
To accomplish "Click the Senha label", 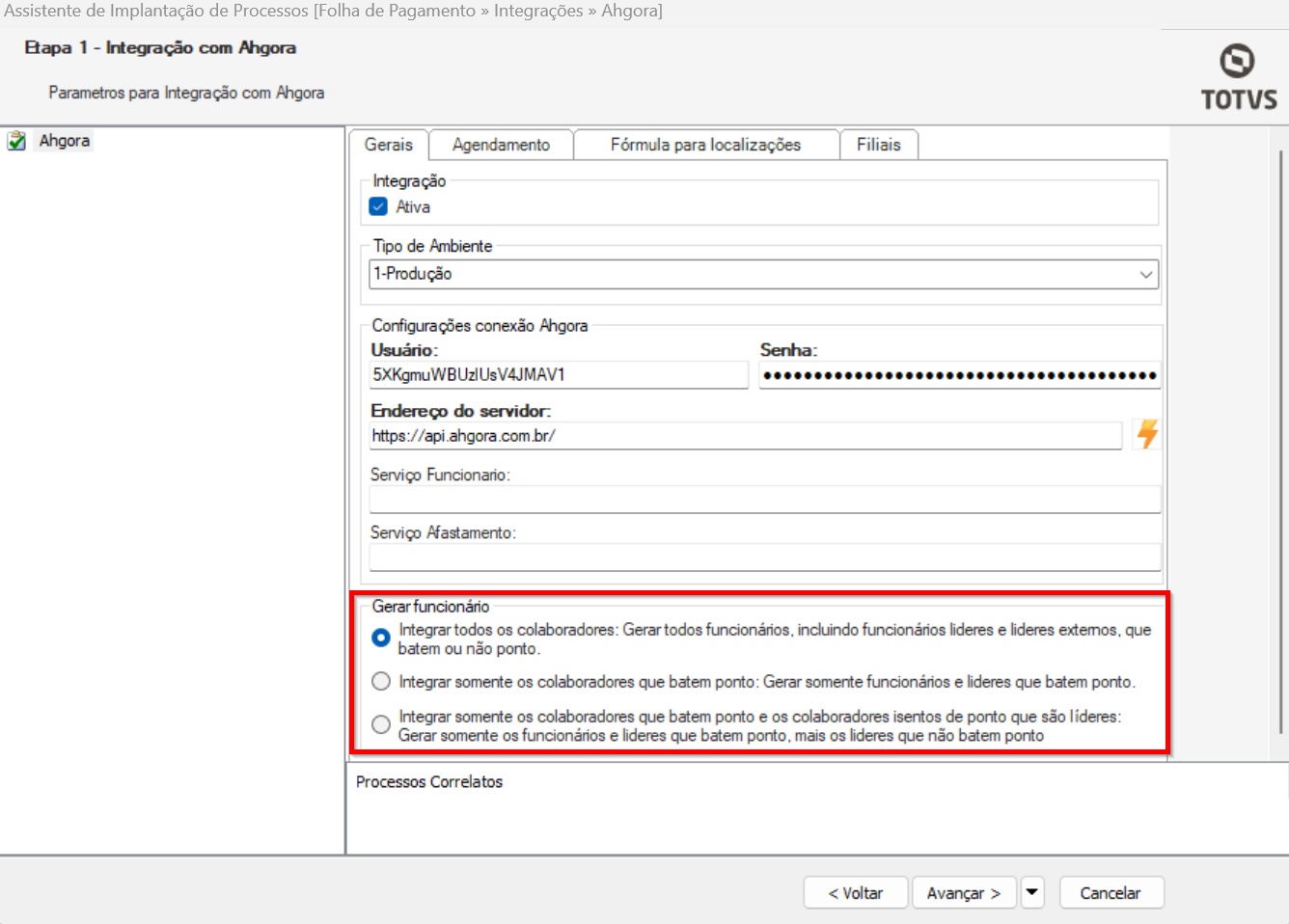I will coord(788,350).
